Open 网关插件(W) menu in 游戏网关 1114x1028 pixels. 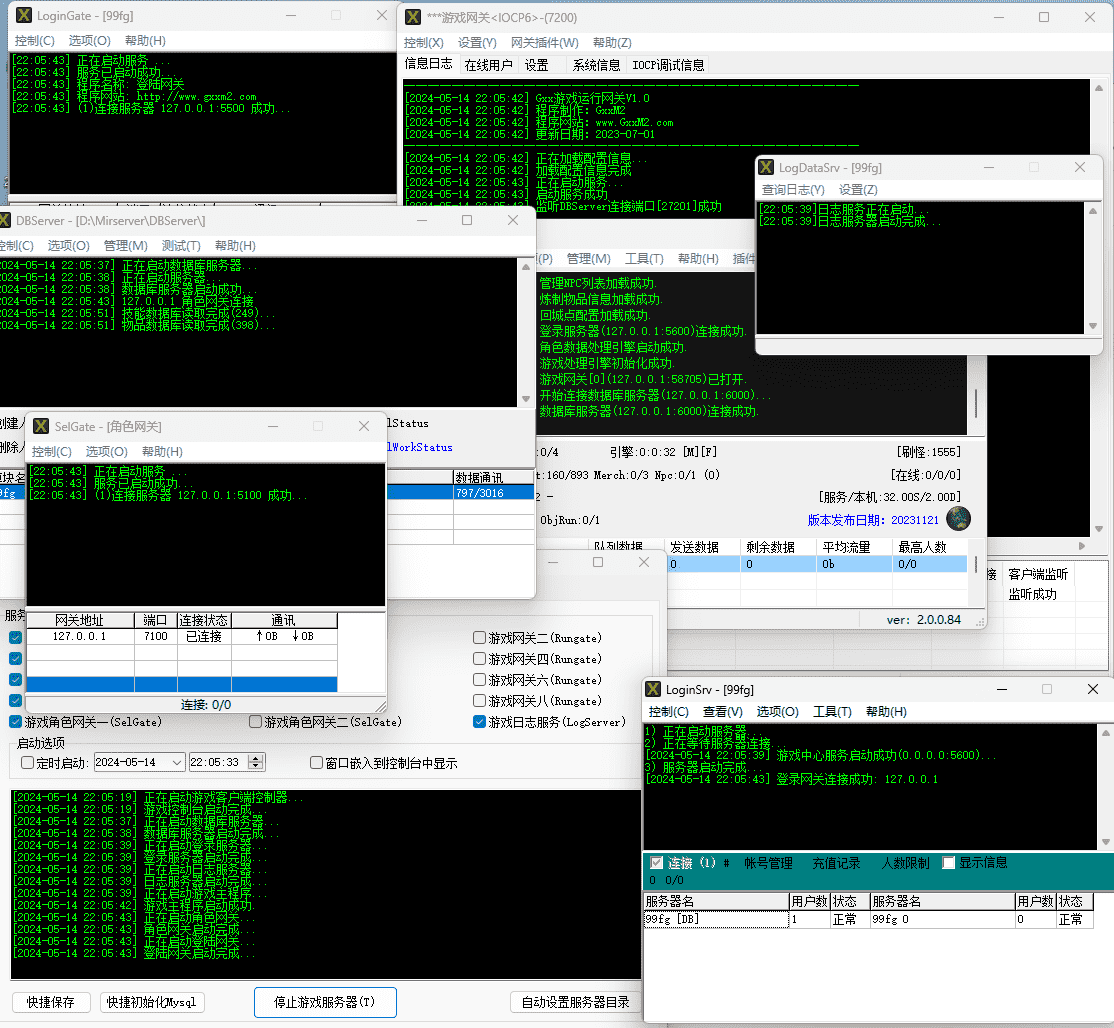(544, 43)
